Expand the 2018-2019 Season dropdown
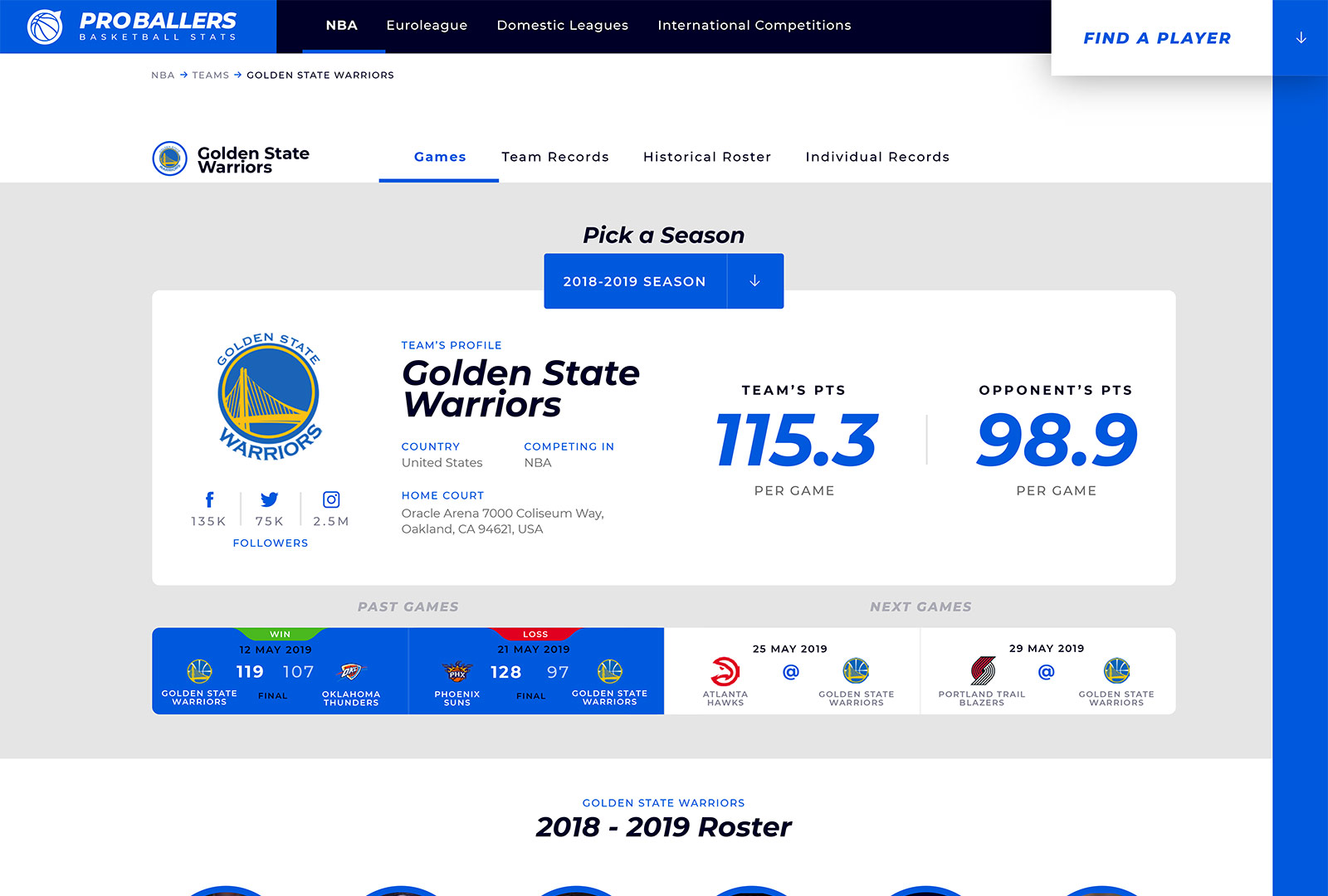This screenshot has width=1328, height=896. 635,281
